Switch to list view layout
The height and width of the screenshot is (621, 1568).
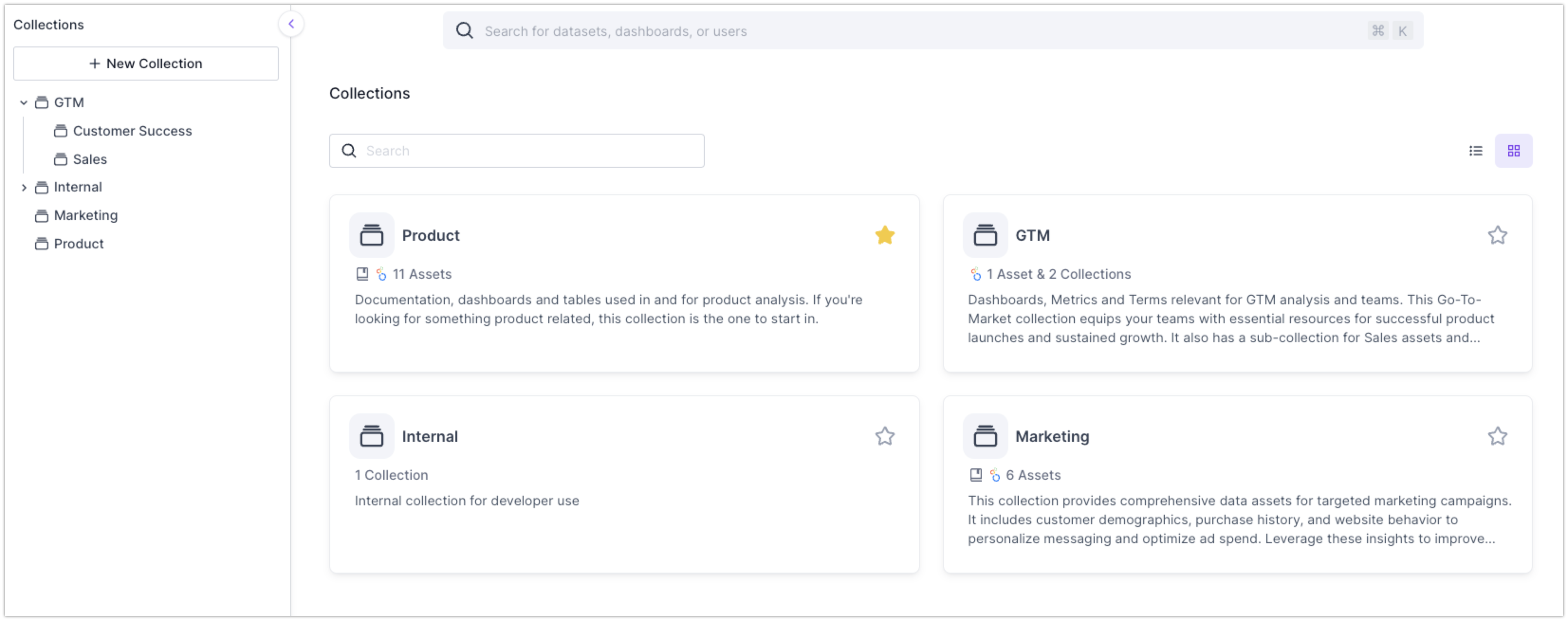[x=1476, y=151]
